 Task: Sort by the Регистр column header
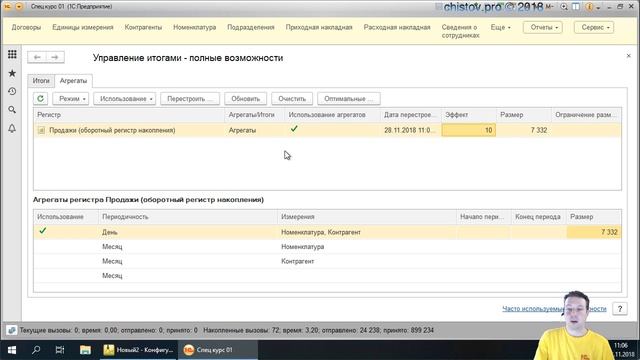[x=129, y=115]
